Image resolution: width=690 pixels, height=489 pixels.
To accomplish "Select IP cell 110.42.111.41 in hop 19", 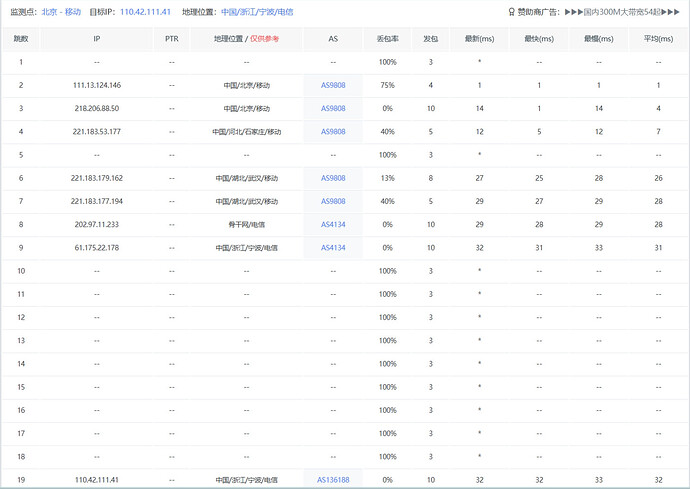I will coord(97,480).
